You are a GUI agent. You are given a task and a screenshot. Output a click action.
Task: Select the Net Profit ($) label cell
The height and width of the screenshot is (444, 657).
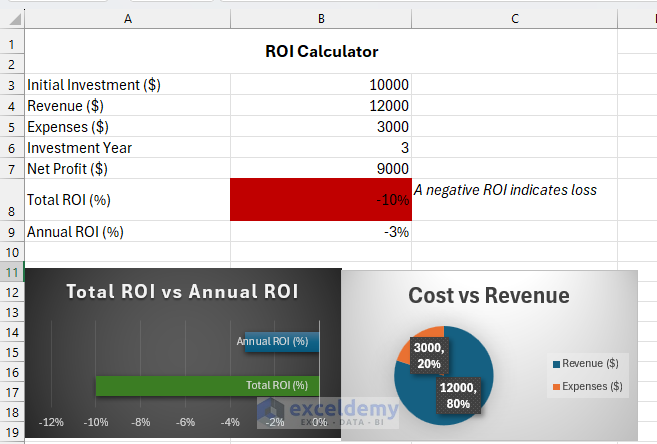point(127,168)
